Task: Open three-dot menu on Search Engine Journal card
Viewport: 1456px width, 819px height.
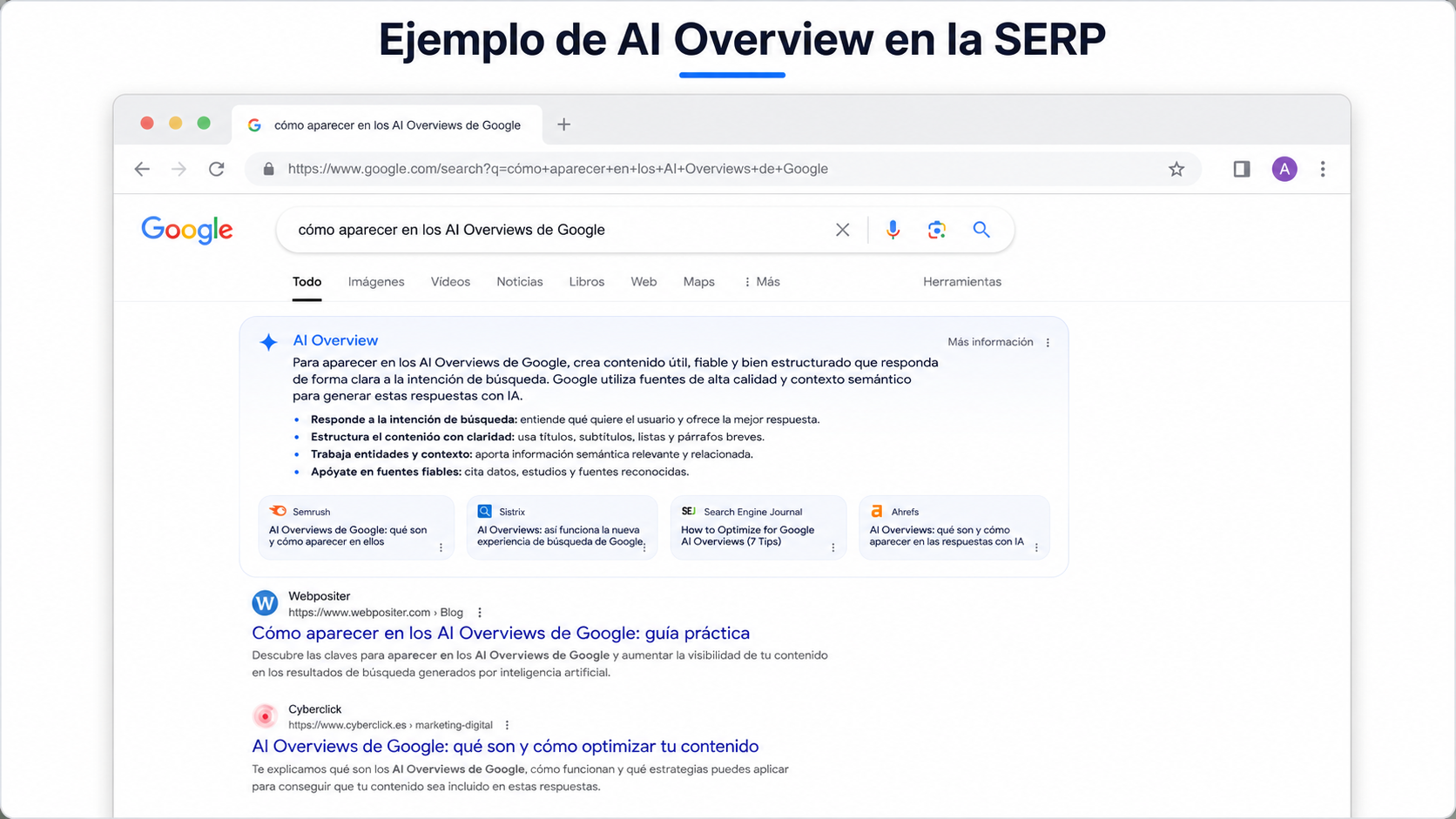Action: (833, 547)
